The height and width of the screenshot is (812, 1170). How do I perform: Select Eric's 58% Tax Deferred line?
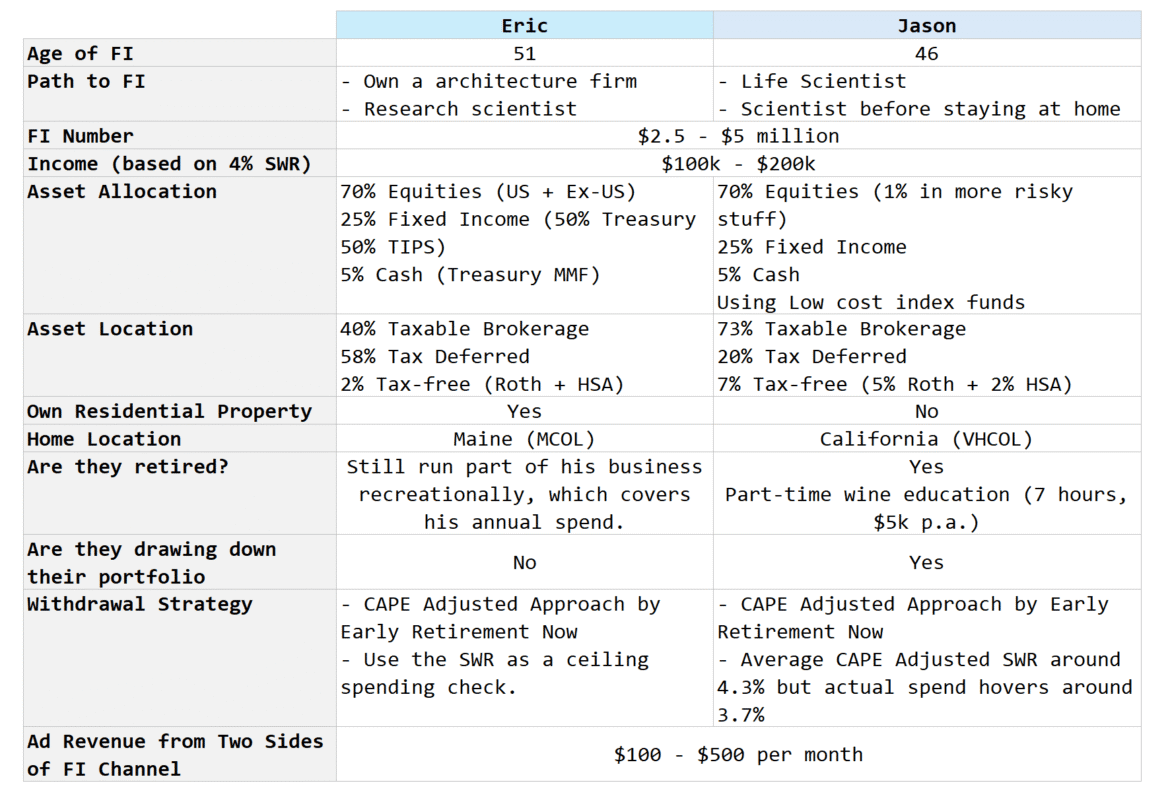(435, 356)
